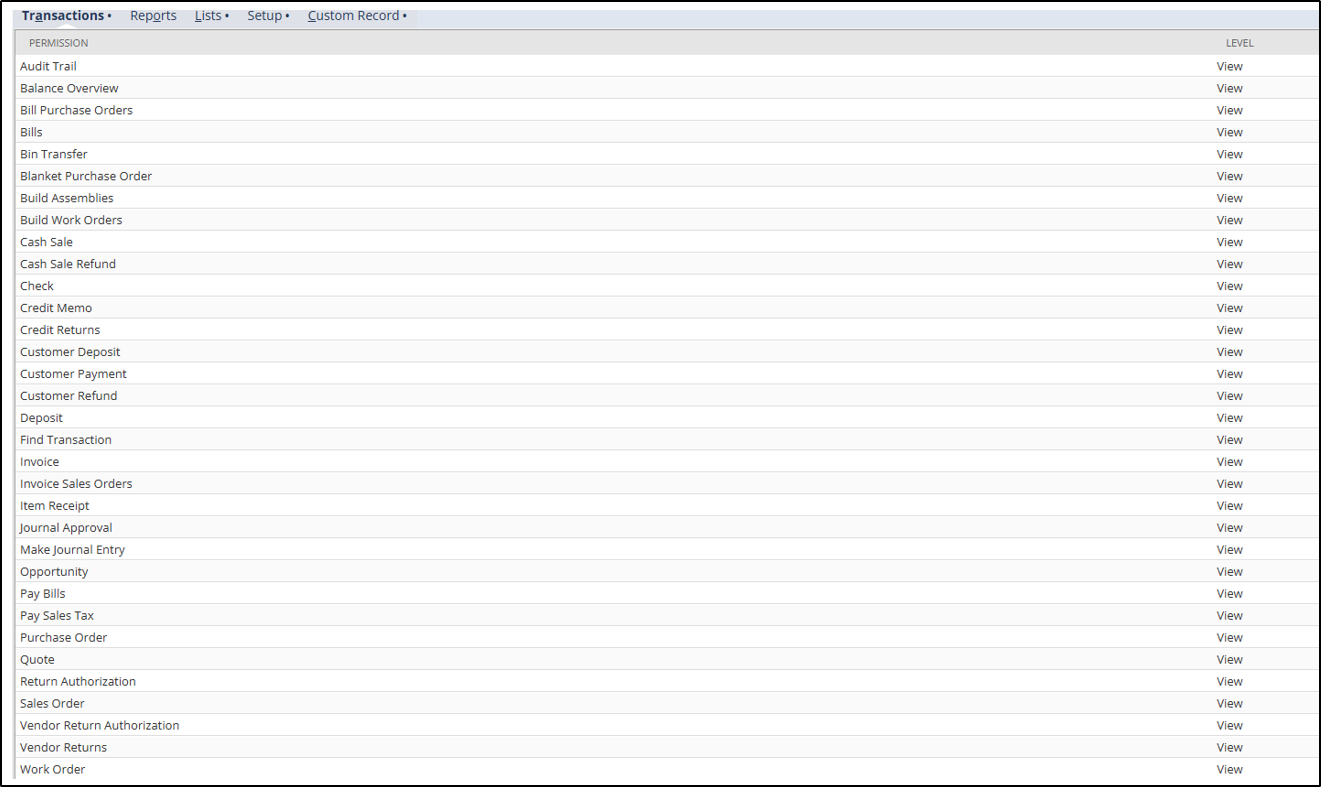Screen dimensions: 1321x787
Task: Select View level beside Opportunity
Action: click(x=1229, y=572)
